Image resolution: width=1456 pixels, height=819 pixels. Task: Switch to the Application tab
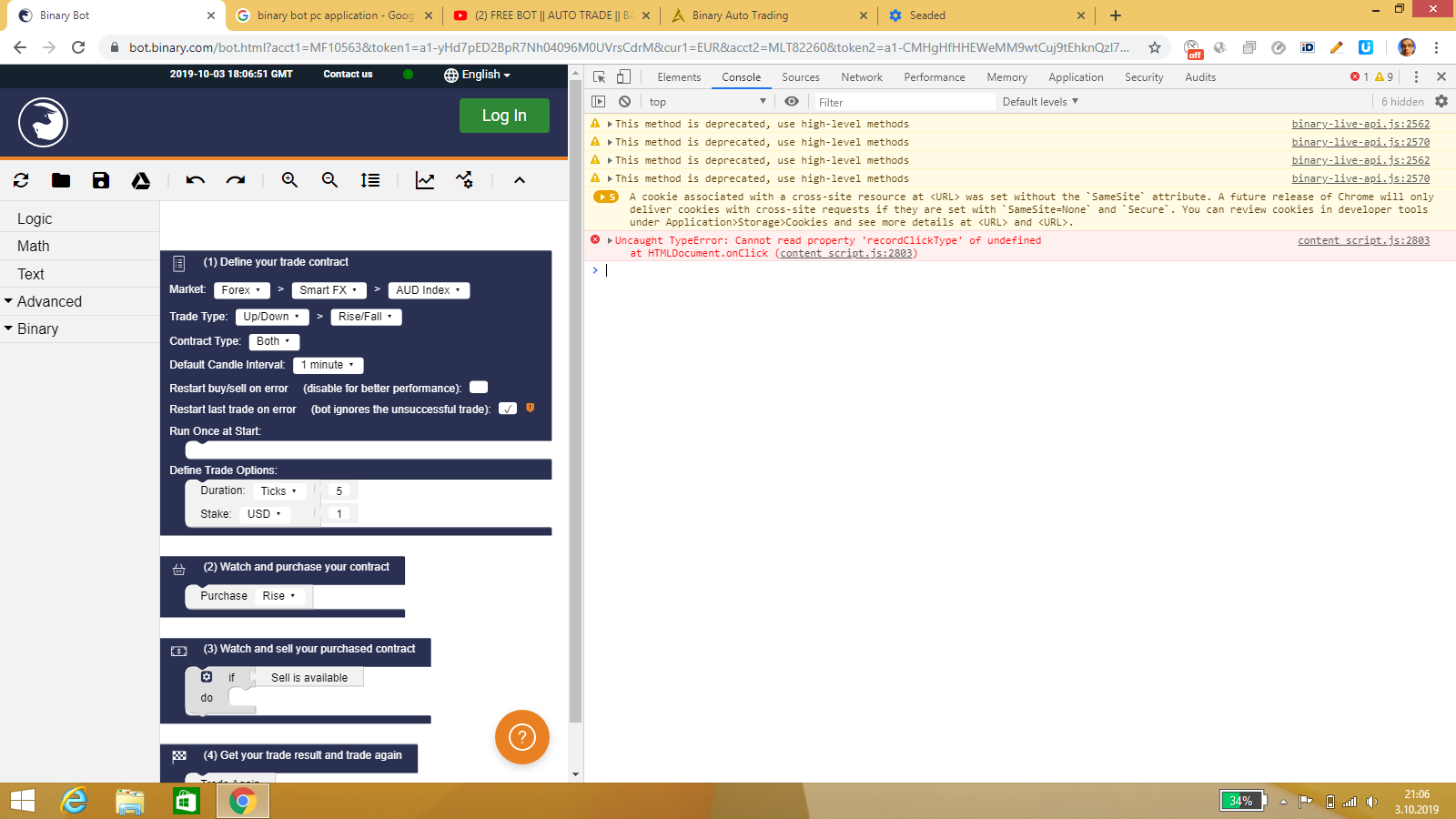(1076, 77)
